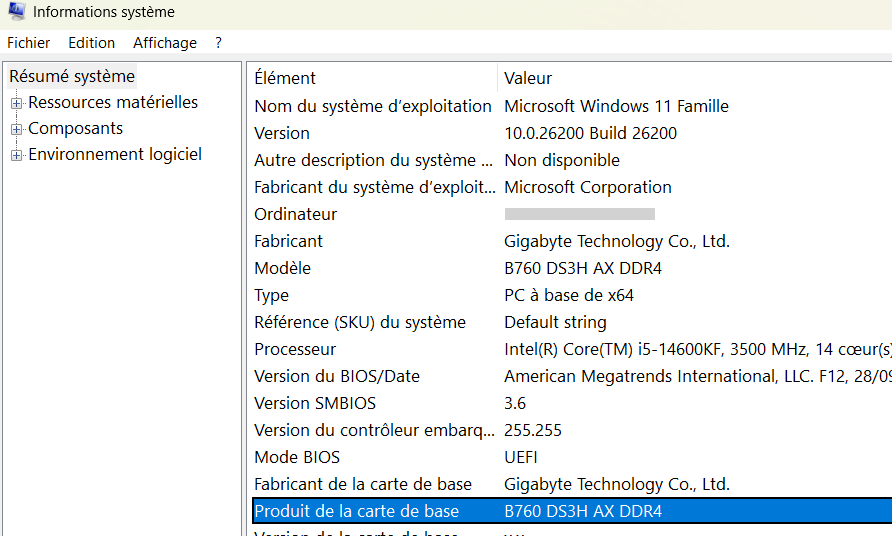
Task: Open the Edition menu
Action: pos(92,43)
